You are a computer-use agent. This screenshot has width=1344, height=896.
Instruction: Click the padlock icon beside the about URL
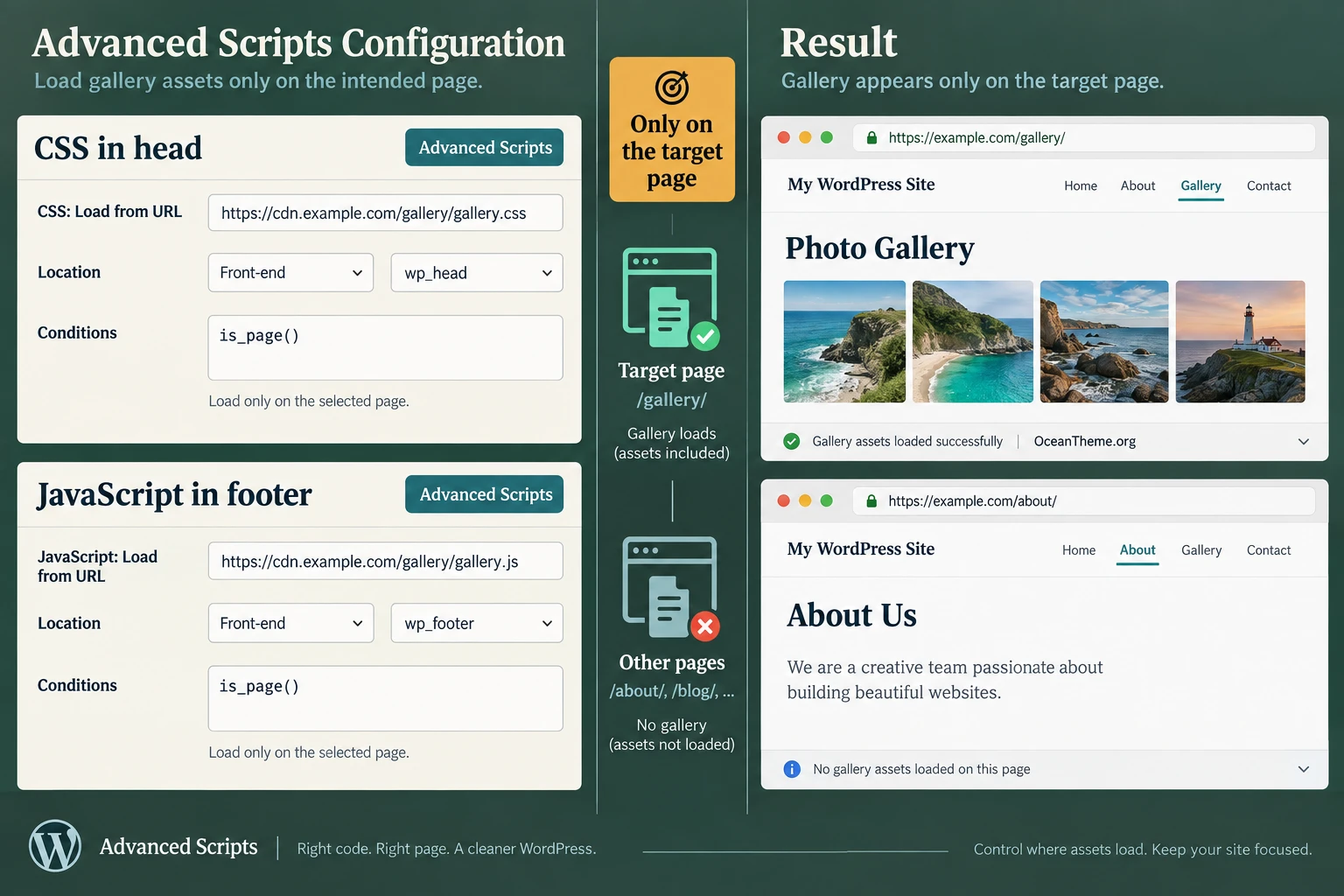tap(871, 501)
